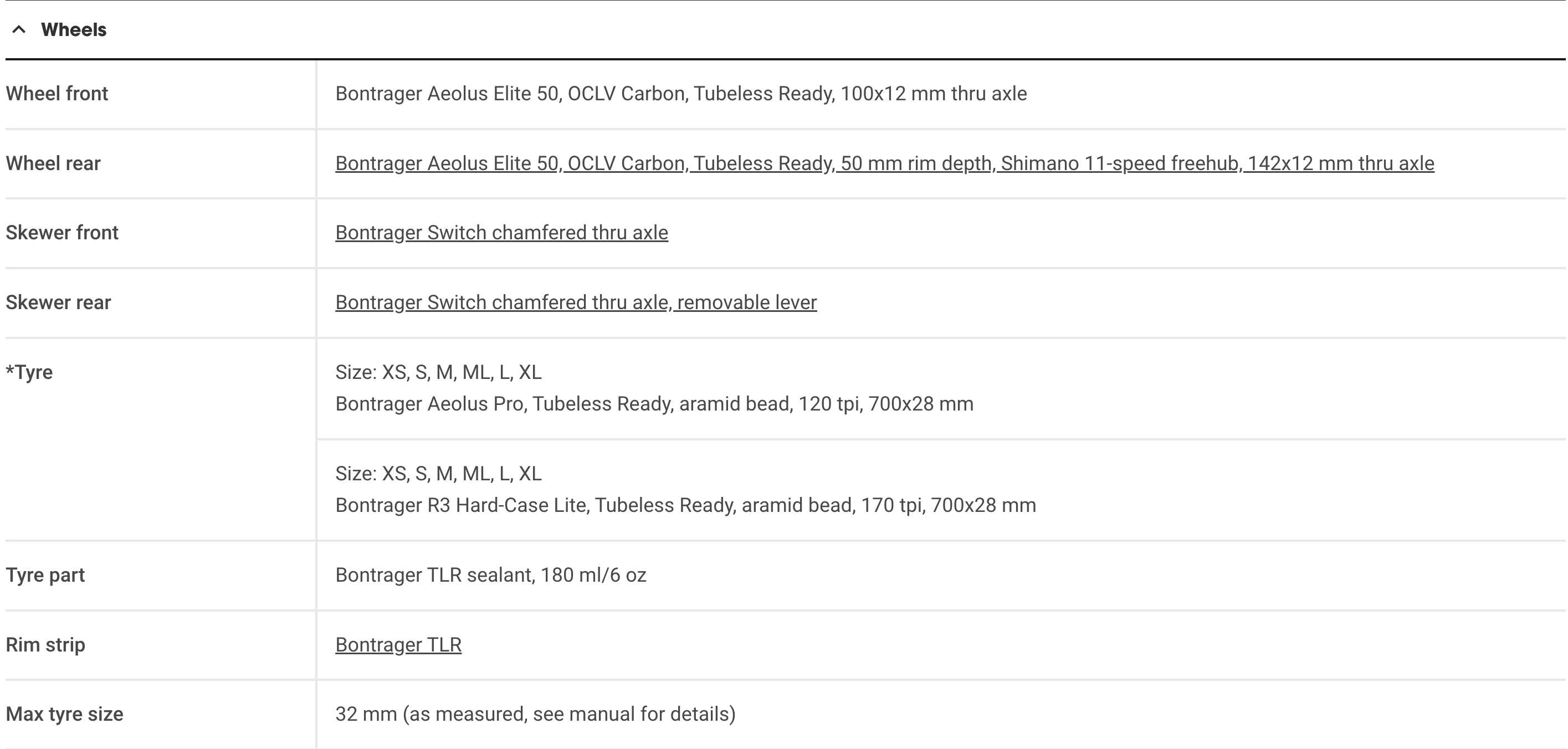Click the Skewer front row label
The width and height of the screenshot is (1568, 749).
(x=62, y=233)
